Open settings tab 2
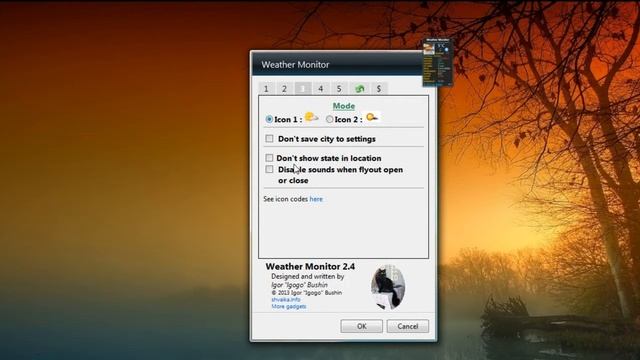 pyautogui.click(x=284, y=89)
